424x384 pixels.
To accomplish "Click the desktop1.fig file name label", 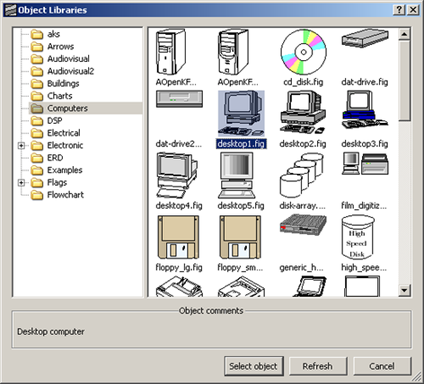I will click(241, 144).
